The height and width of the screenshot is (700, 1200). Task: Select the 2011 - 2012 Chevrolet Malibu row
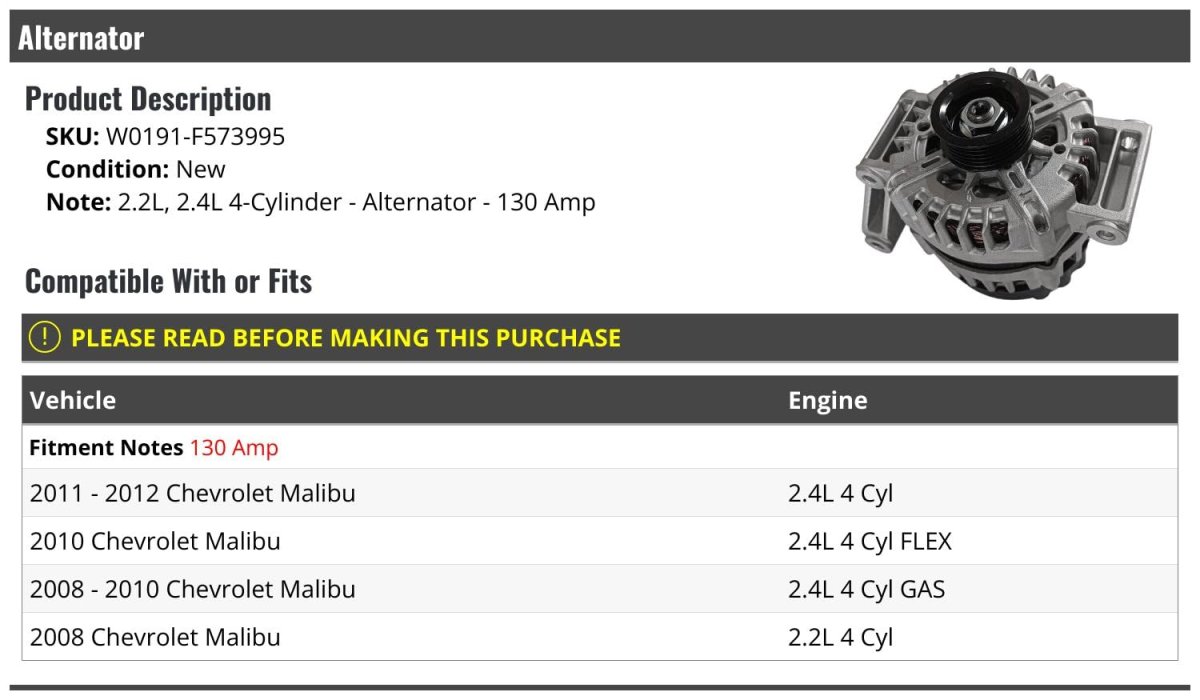(192, 493)
